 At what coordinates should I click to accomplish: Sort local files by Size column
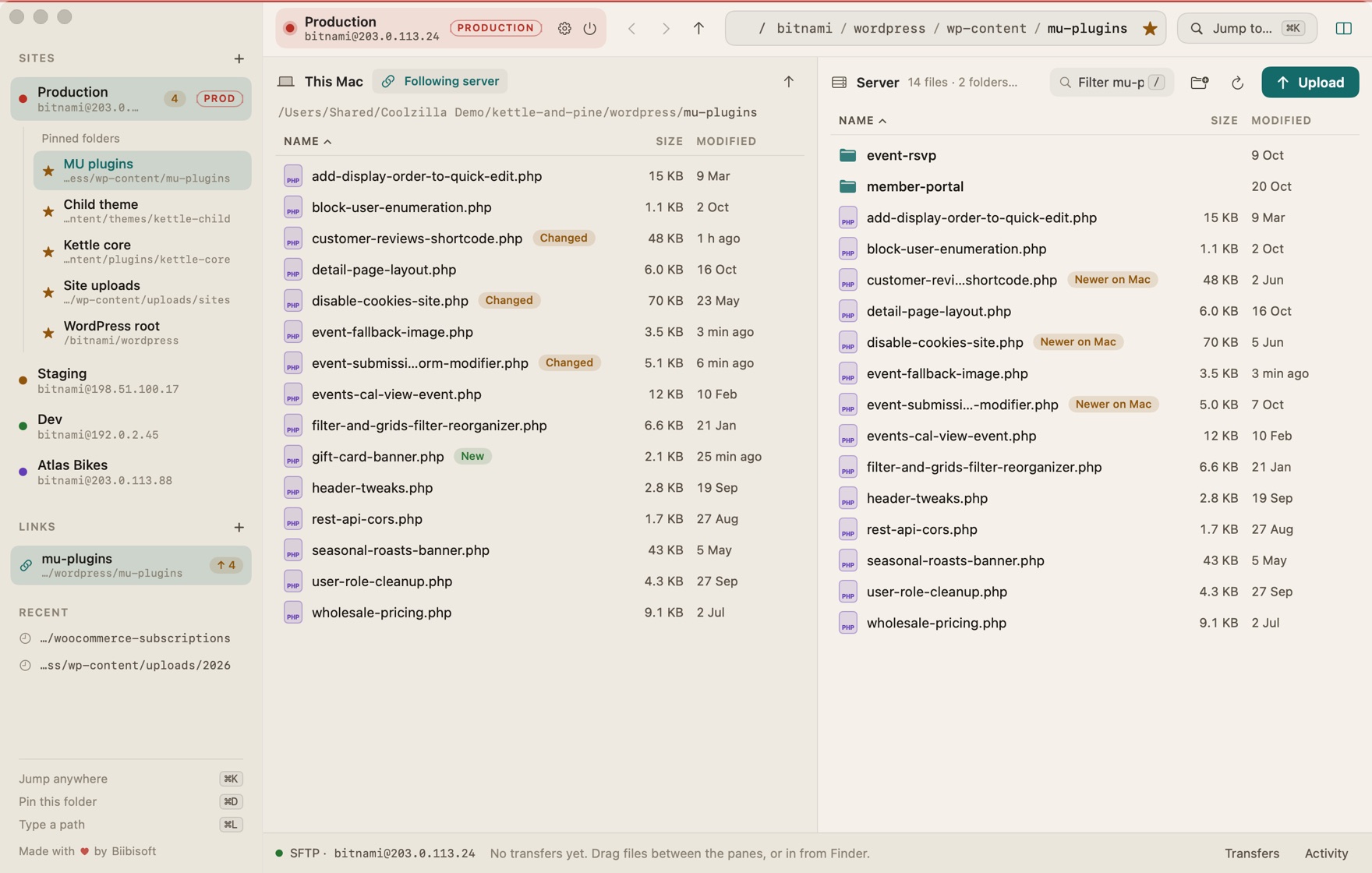pyautogui.click(x=669, y=141)
